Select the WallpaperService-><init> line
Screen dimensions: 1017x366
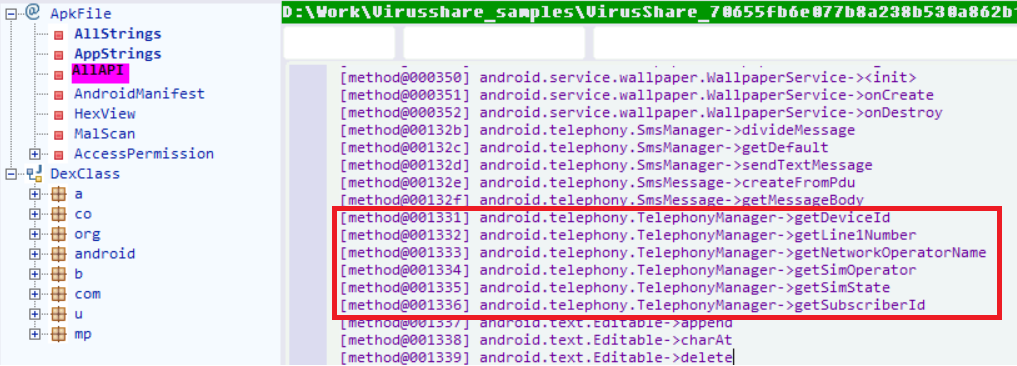tap(628, 78)
